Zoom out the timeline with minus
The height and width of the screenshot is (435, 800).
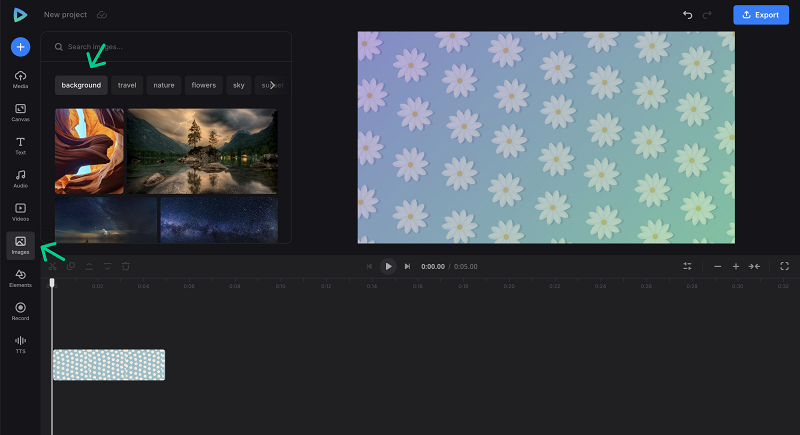717,266
